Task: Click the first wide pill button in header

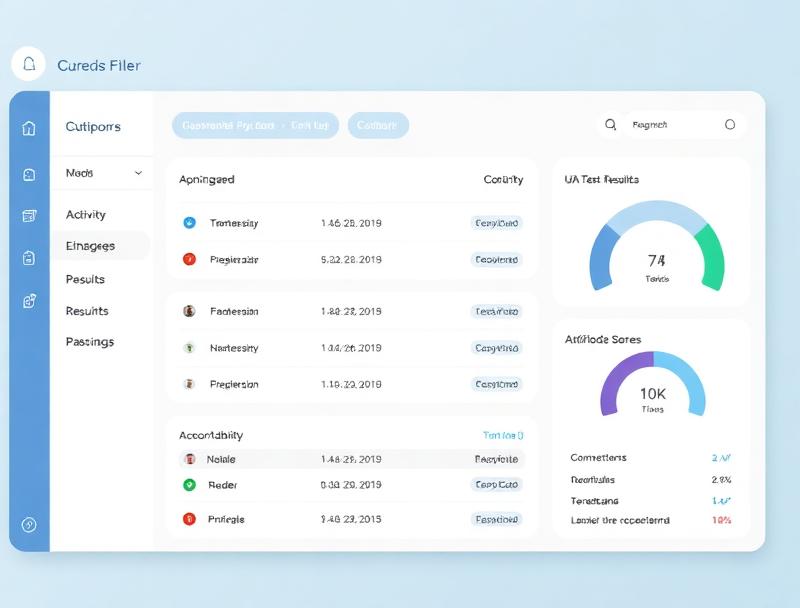Action: (256, 125)
